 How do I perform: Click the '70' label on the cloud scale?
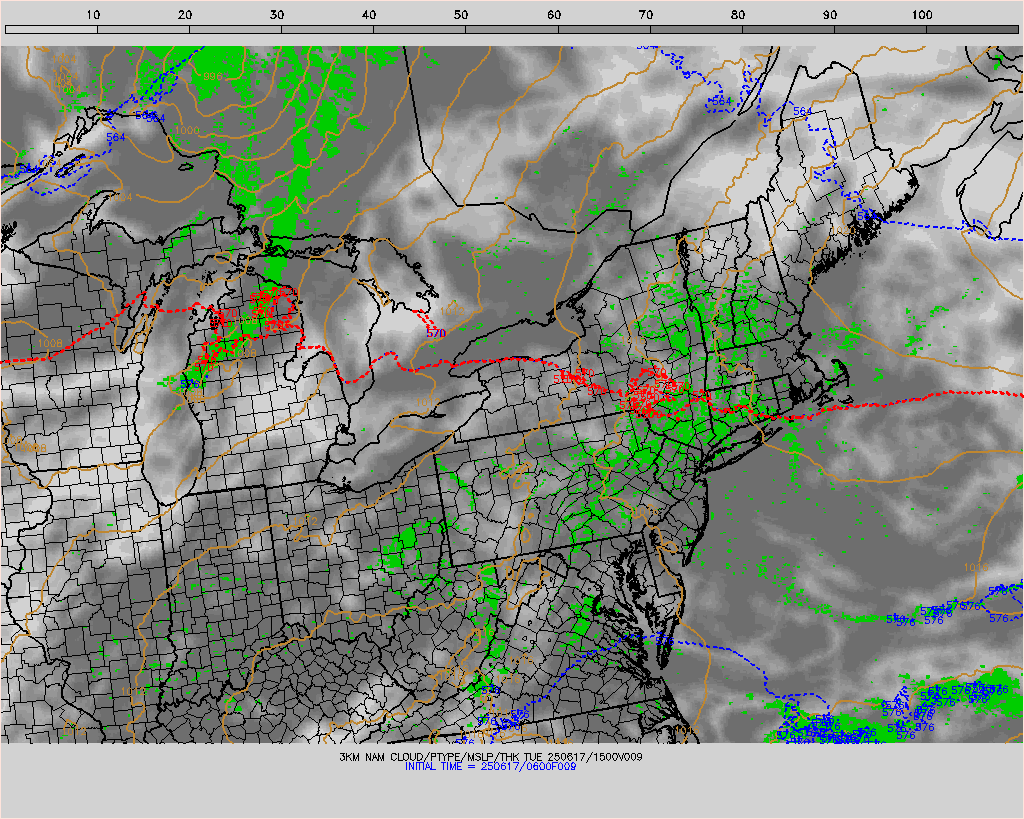pyautogui.click(x=646, y=15)
